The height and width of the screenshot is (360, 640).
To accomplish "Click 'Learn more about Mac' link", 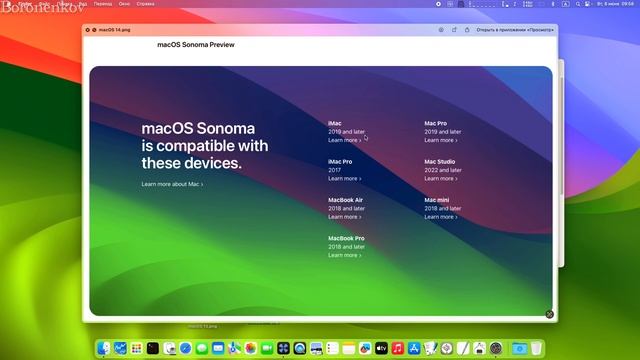I will coord(172,184).
